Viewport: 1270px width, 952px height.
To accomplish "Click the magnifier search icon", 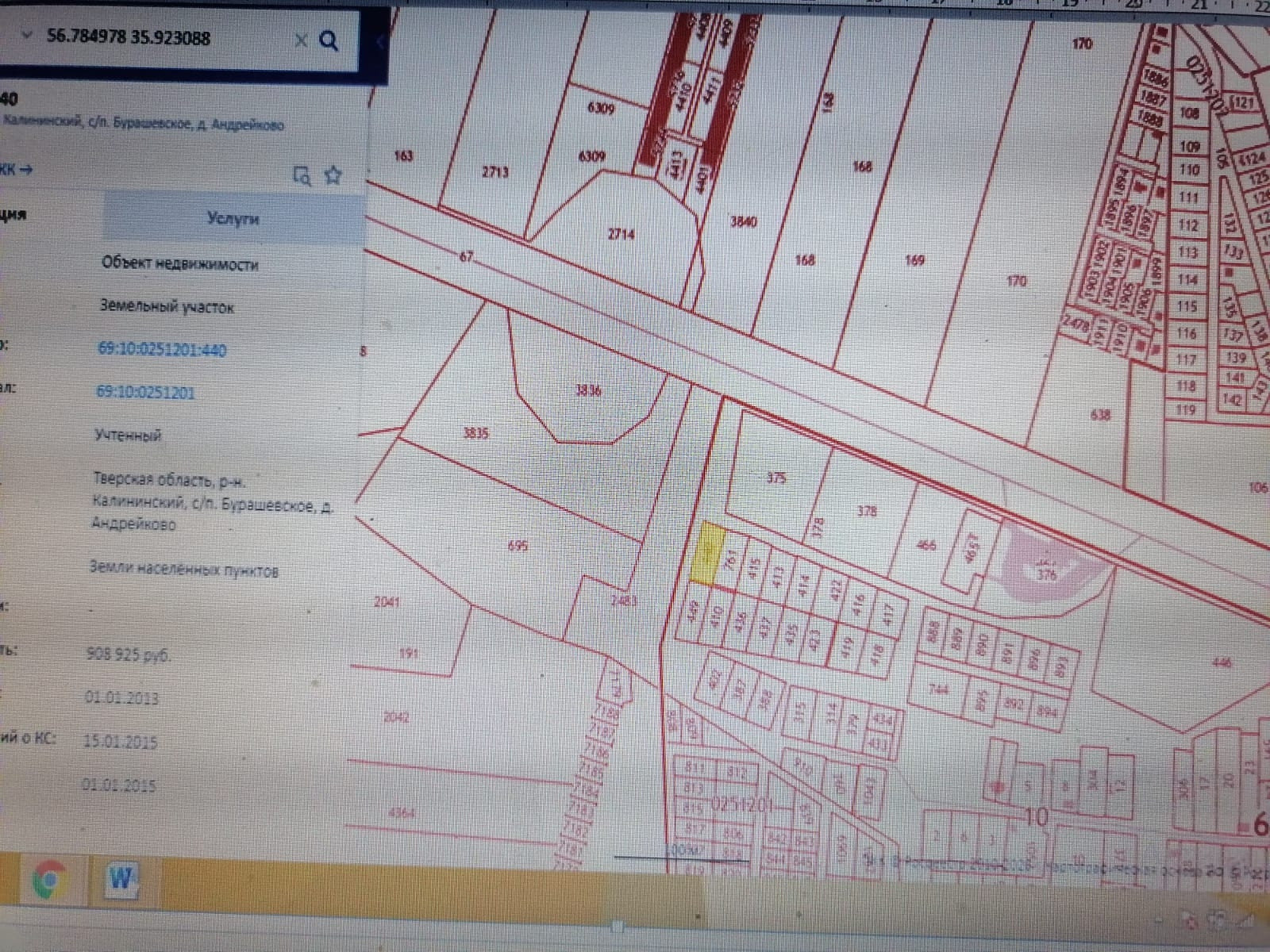I will click(329, 40).
